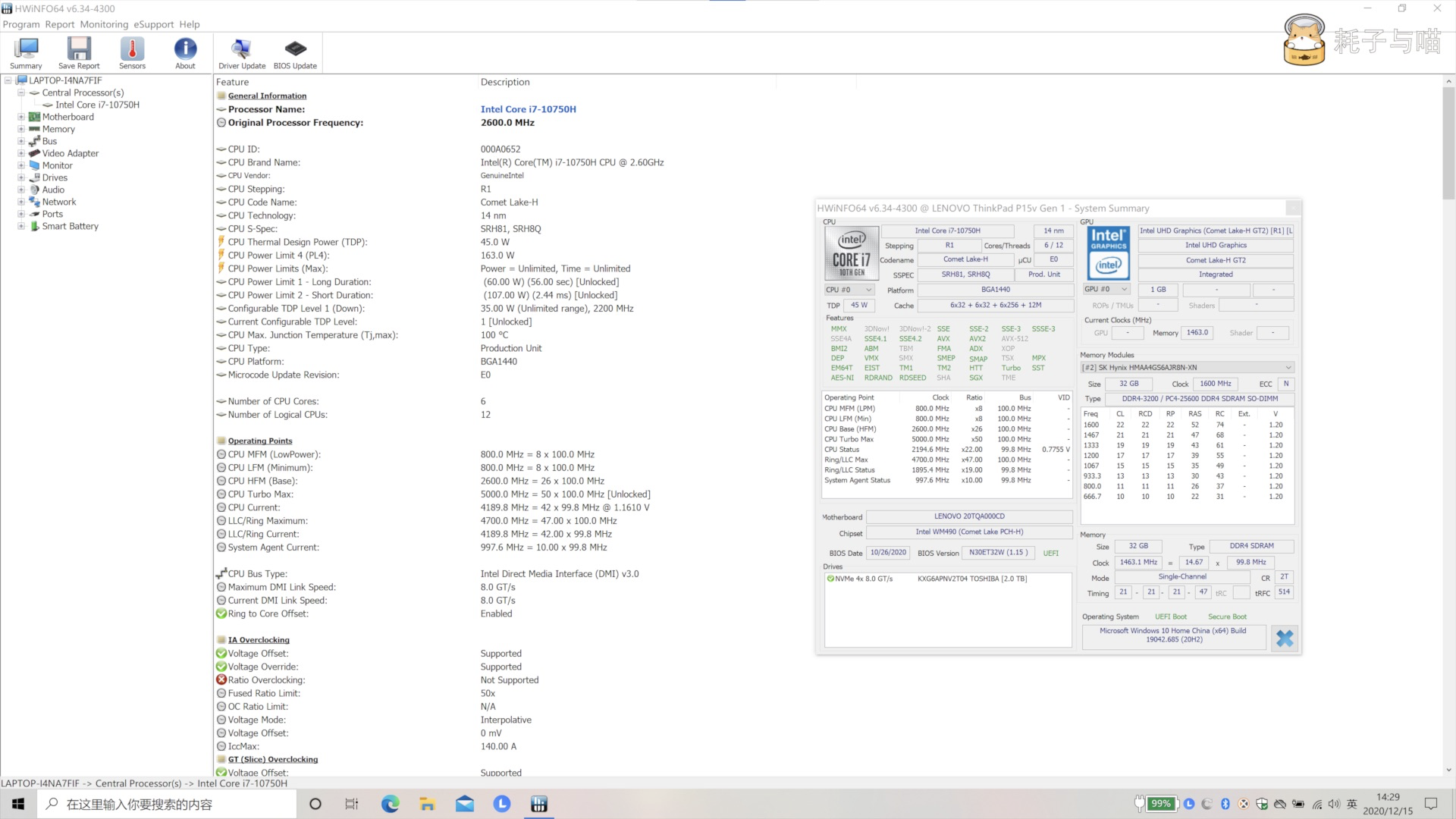1456x819 pixels.
Task: Click the Save Report floppy icon
Action: pyautogui.click(x=79, y=53)
